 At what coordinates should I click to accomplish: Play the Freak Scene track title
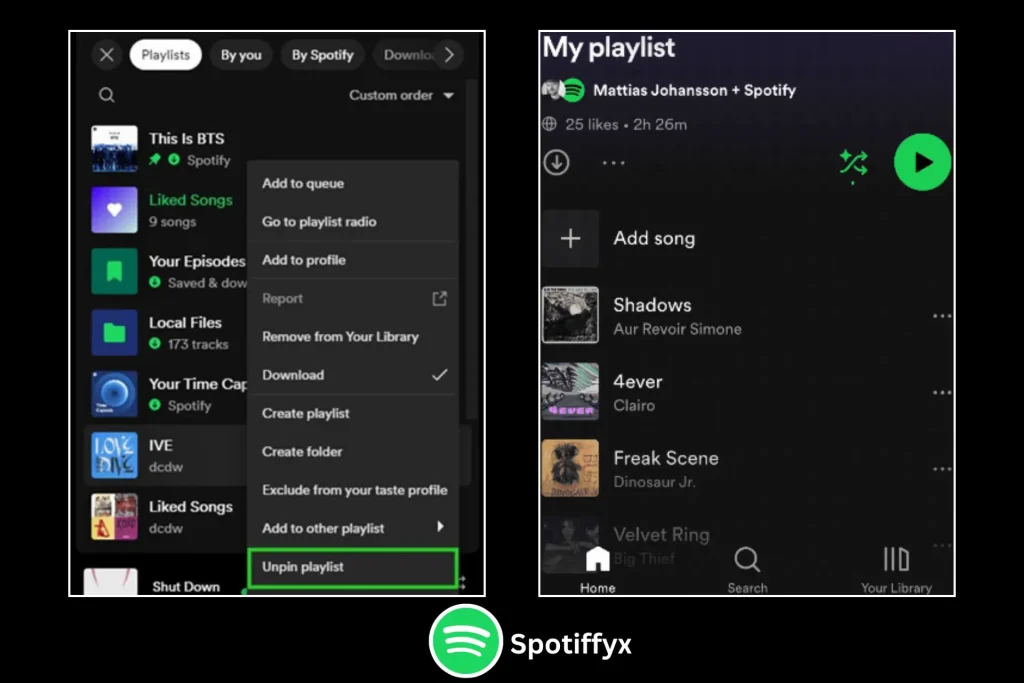665,458
